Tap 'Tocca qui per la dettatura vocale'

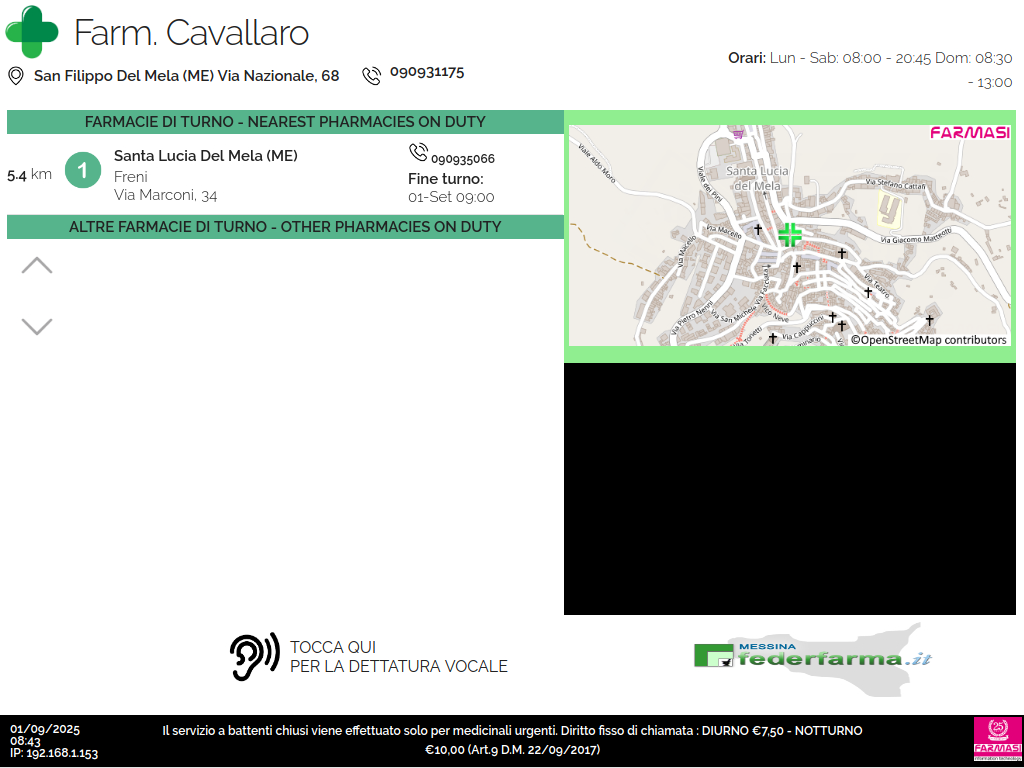pos(398,657)
